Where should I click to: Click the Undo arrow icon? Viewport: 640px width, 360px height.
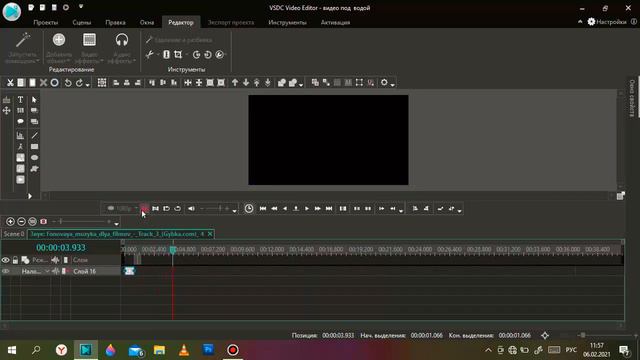click(68, 83)
